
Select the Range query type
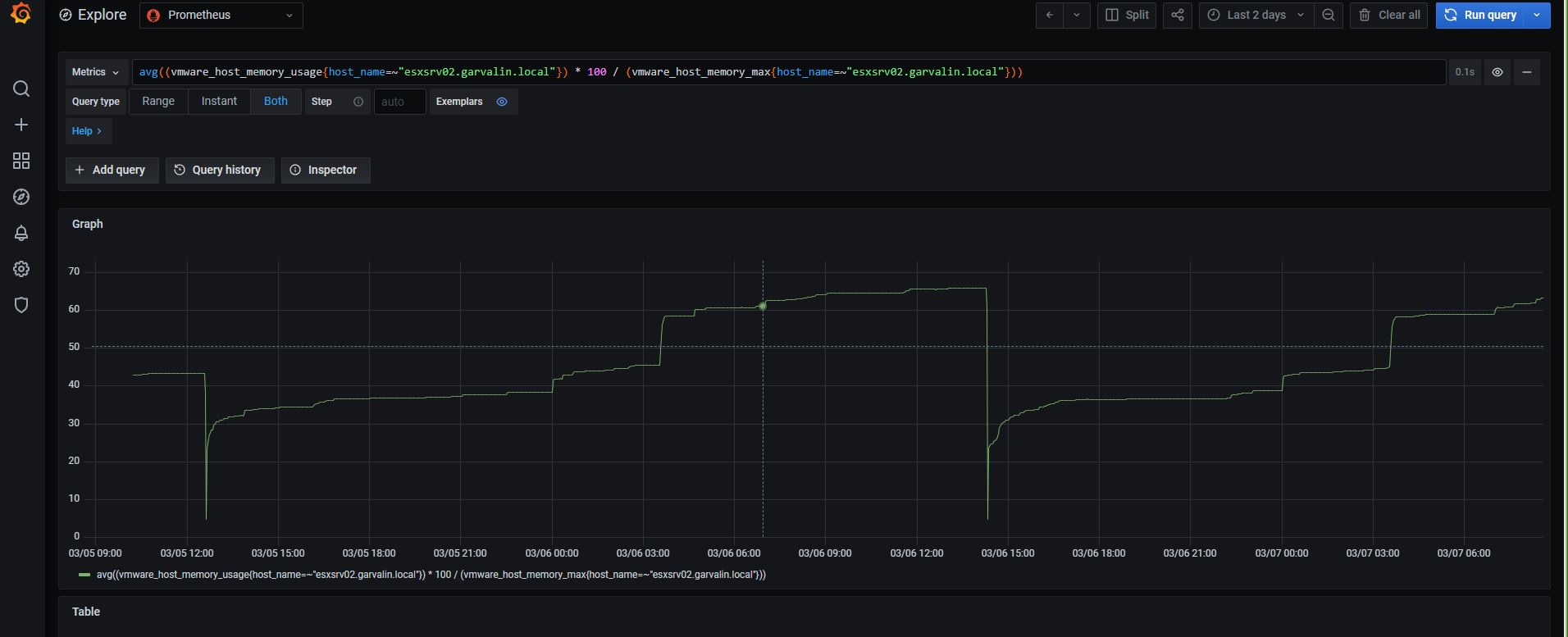tap(158, 102)
